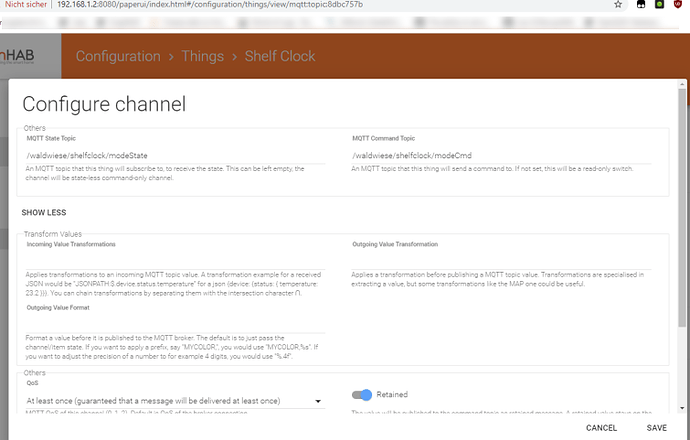This screenshot has width=690, height=440.
Task: Open the black mask extension icon
Action: 641,4
